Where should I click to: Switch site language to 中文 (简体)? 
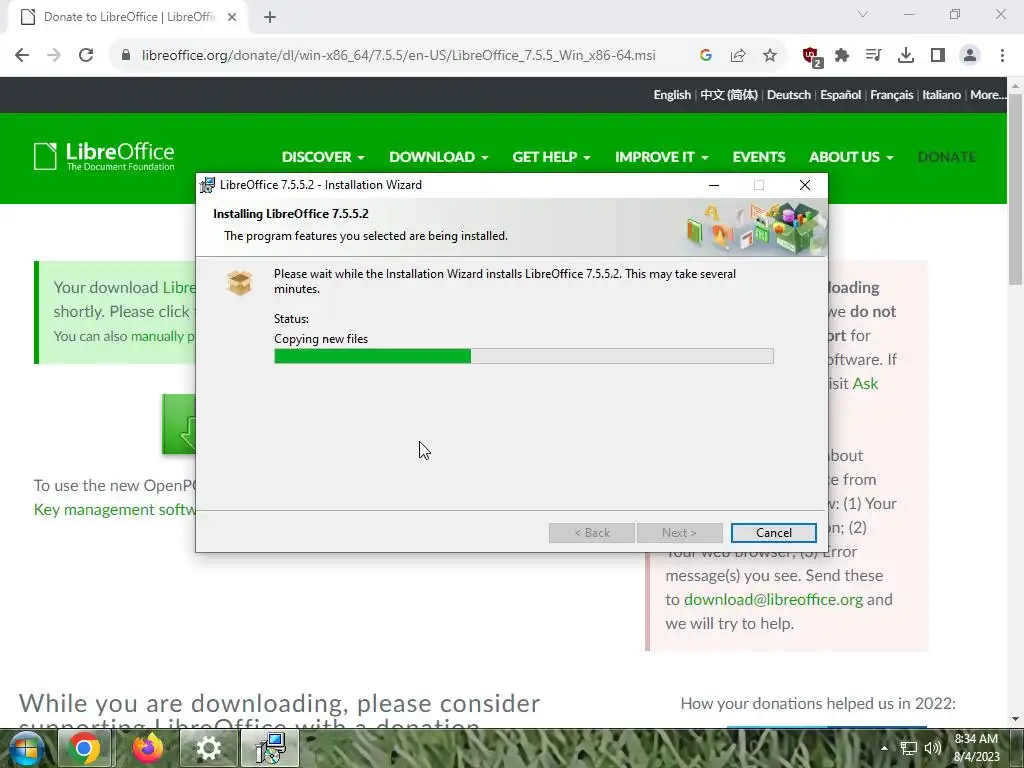(x=729, y=95)
